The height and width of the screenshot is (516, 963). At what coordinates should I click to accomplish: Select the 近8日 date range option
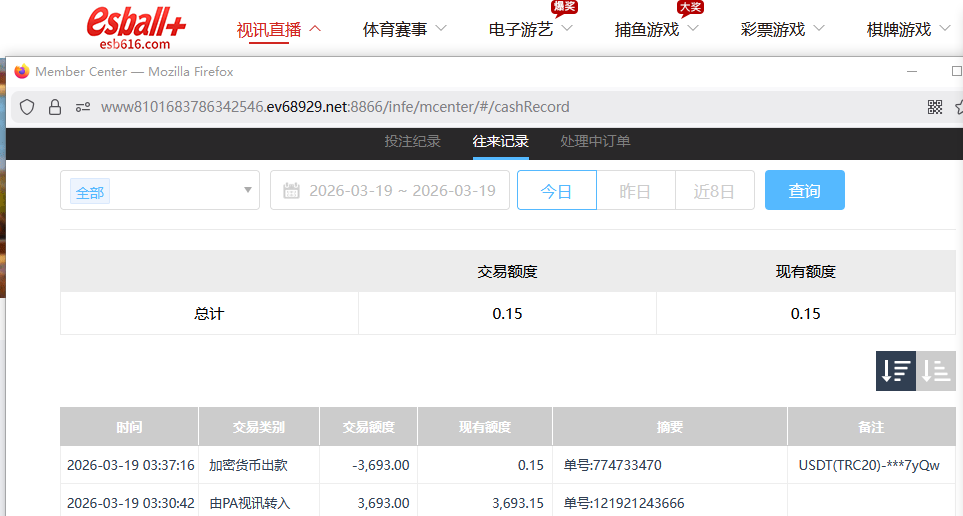714,191
